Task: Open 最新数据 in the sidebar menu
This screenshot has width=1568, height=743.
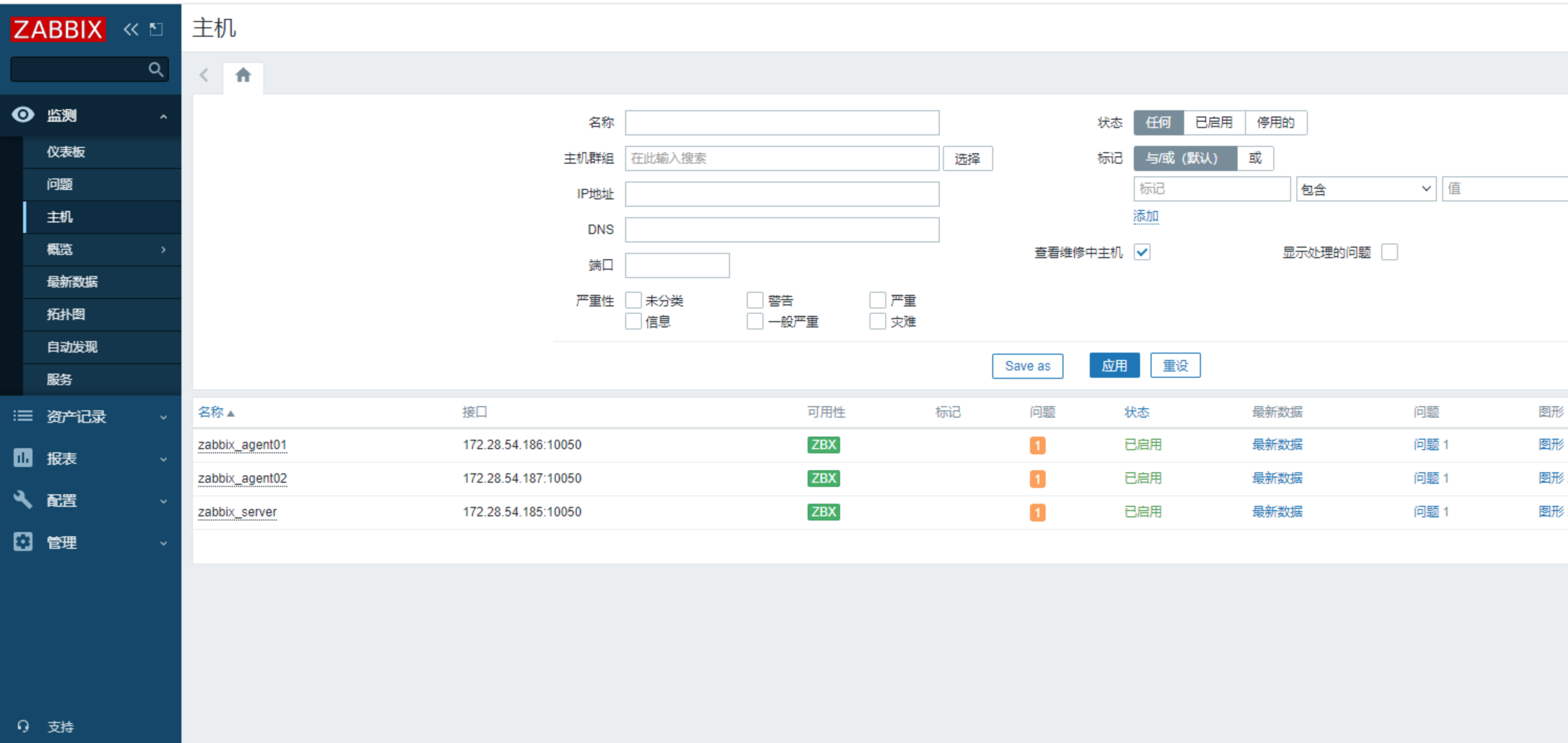Action: pos(72,282)
